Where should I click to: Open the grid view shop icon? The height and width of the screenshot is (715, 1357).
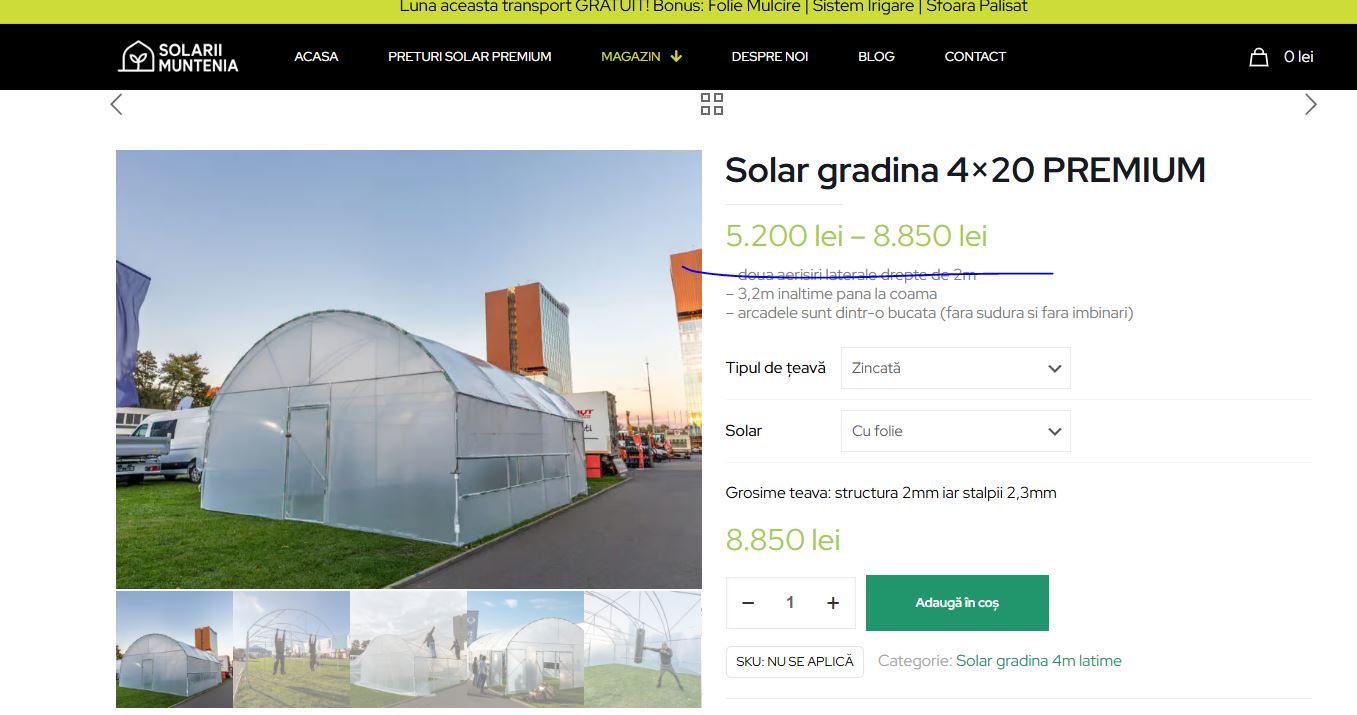[x=711, y=104]
